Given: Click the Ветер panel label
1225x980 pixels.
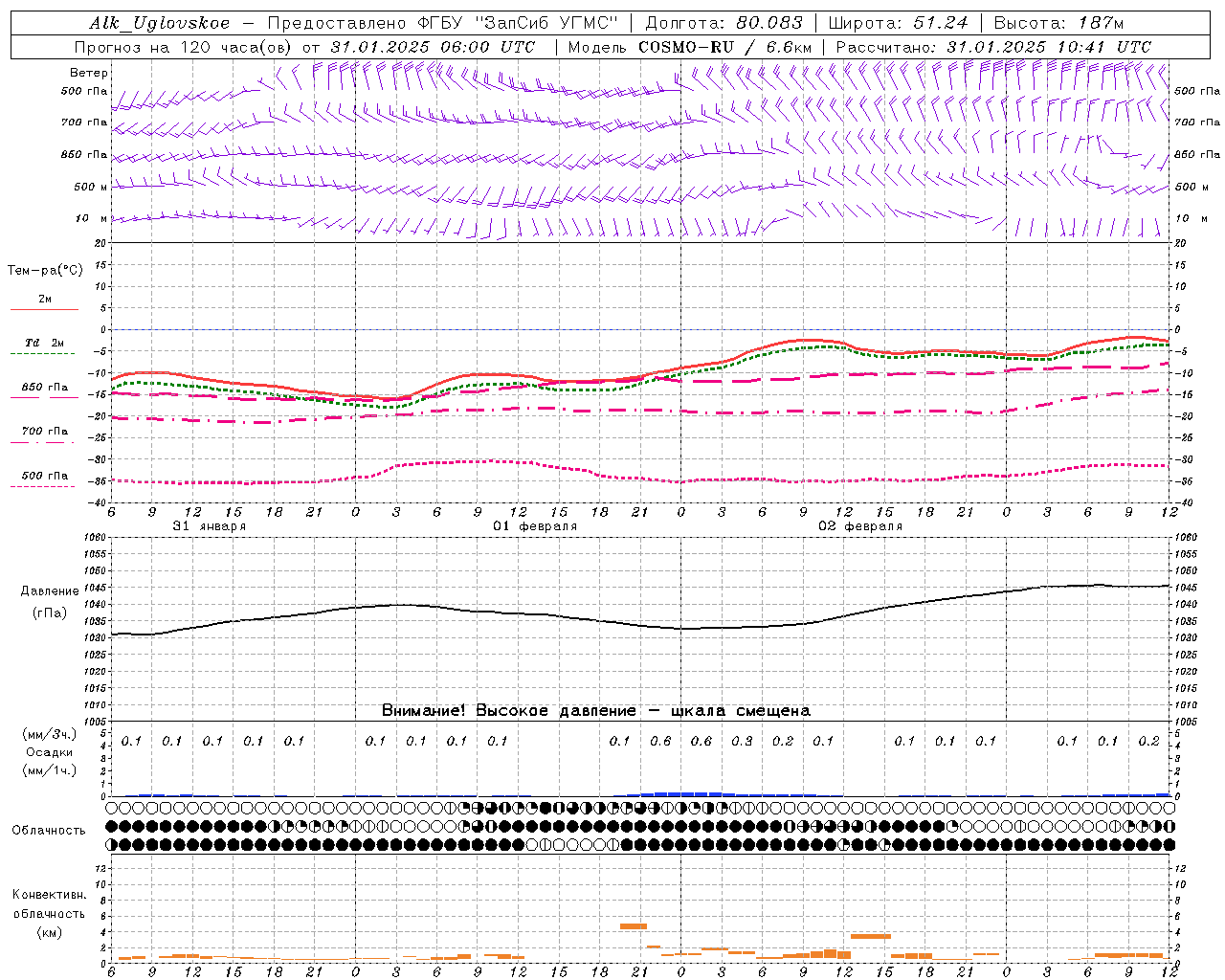Looking at the screenshot, I should point(89,73).
